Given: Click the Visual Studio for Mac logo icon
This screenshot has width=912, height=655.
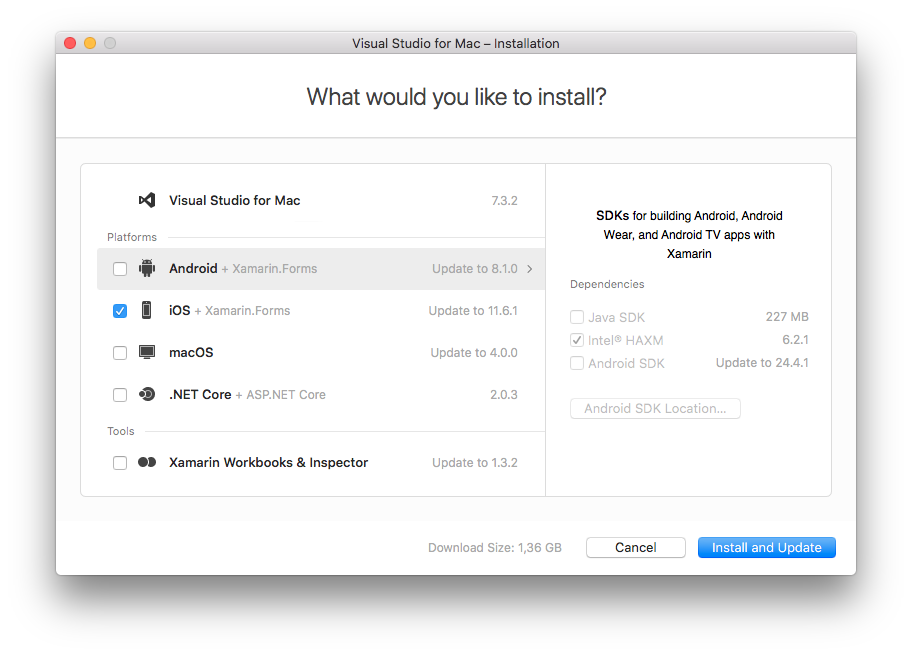Looking at the screenshot, I should tap(147, 200).
